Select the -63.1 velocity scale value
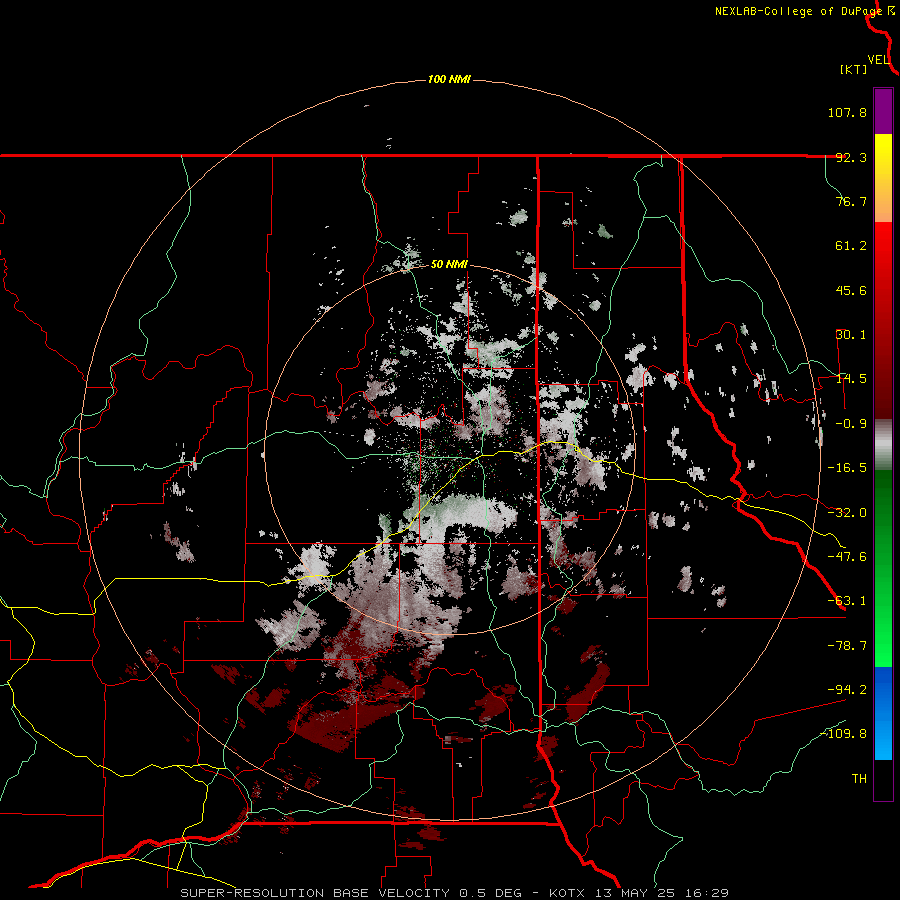The height and width of the screenshot is (900, 900). pyautogui.click(x=847, y=601)
